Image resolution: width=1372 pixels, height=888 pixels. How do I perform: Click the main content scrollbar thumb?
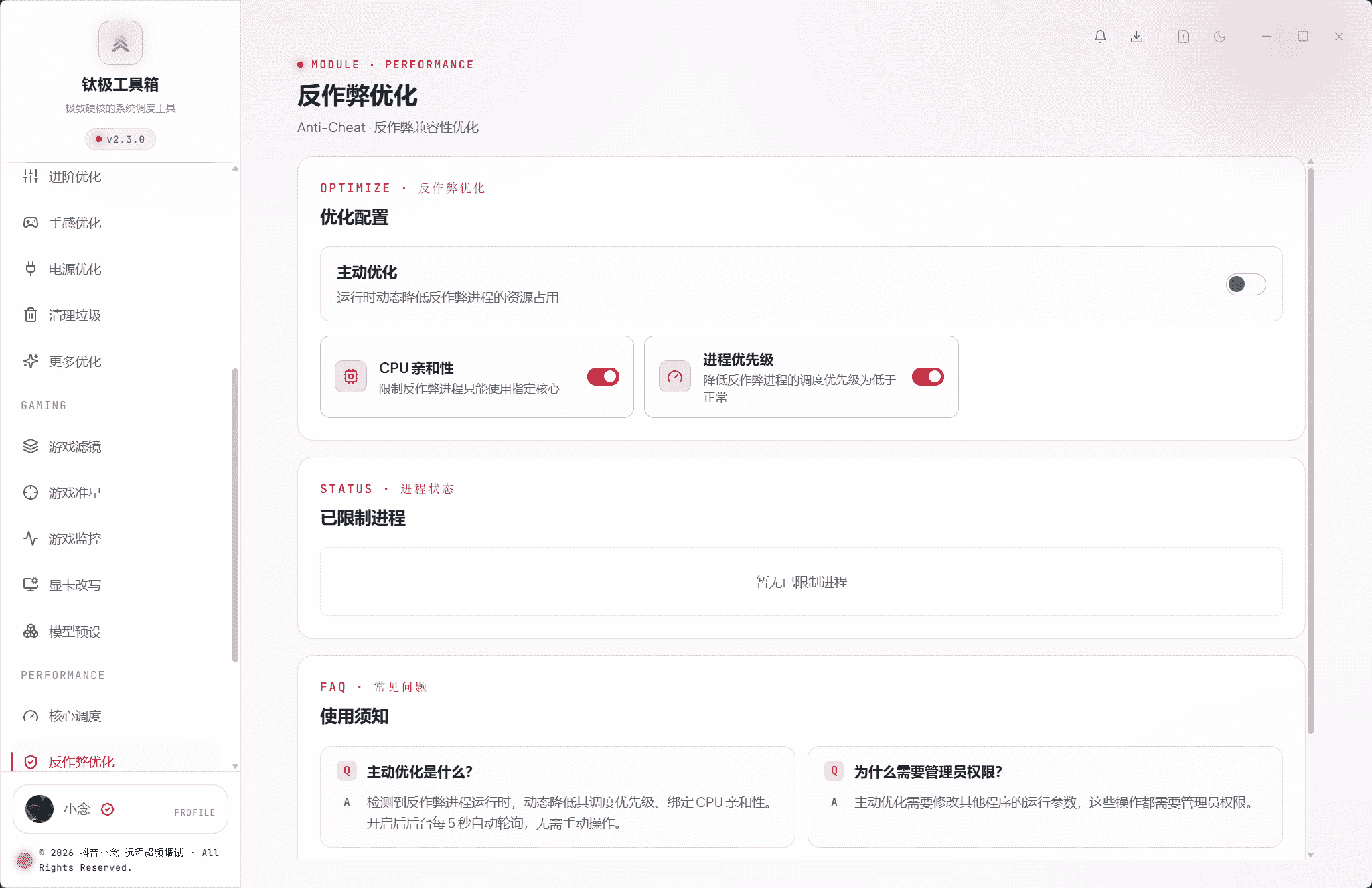tap(1310, 450)
